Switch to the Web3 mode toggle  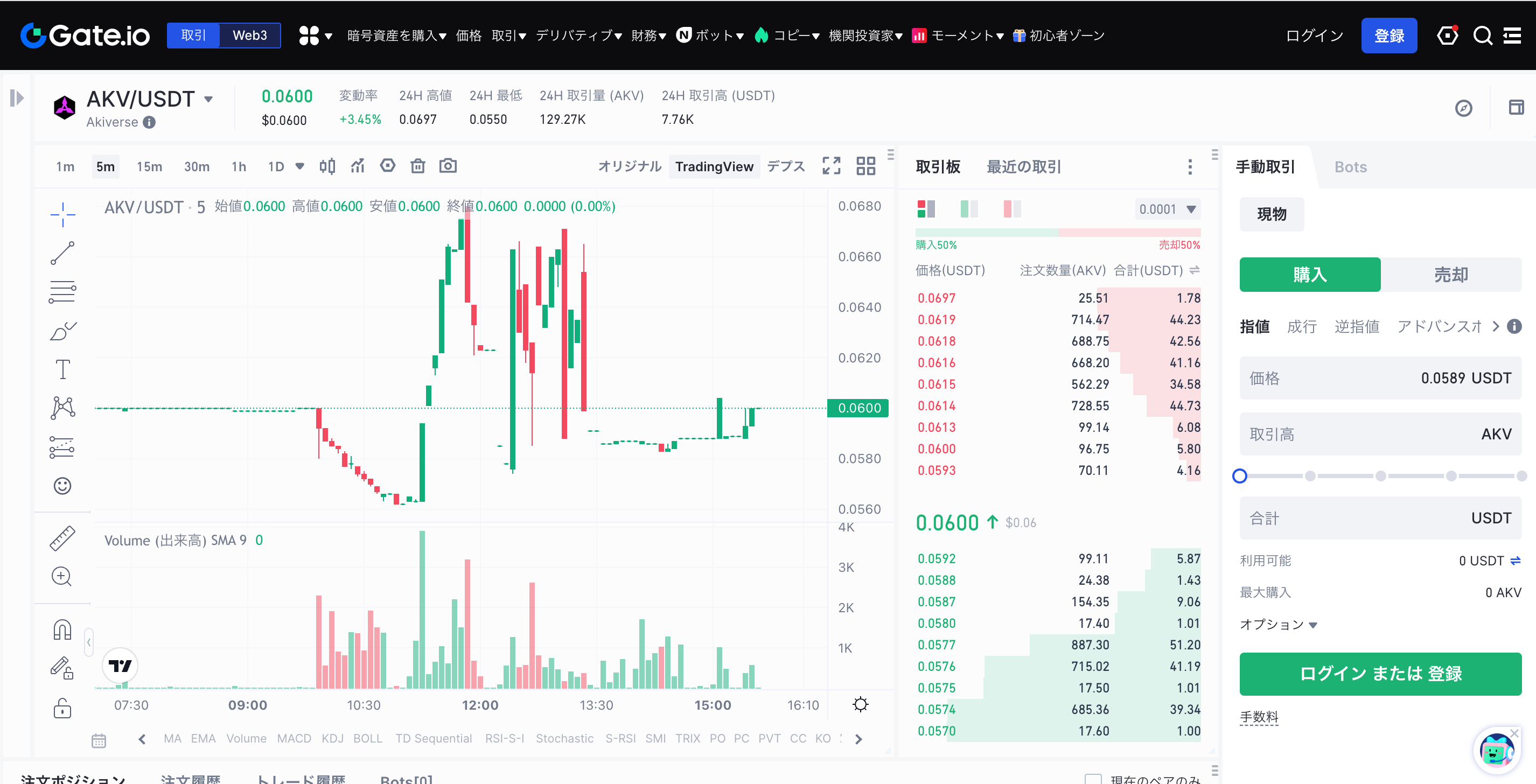tap(250, 35)
